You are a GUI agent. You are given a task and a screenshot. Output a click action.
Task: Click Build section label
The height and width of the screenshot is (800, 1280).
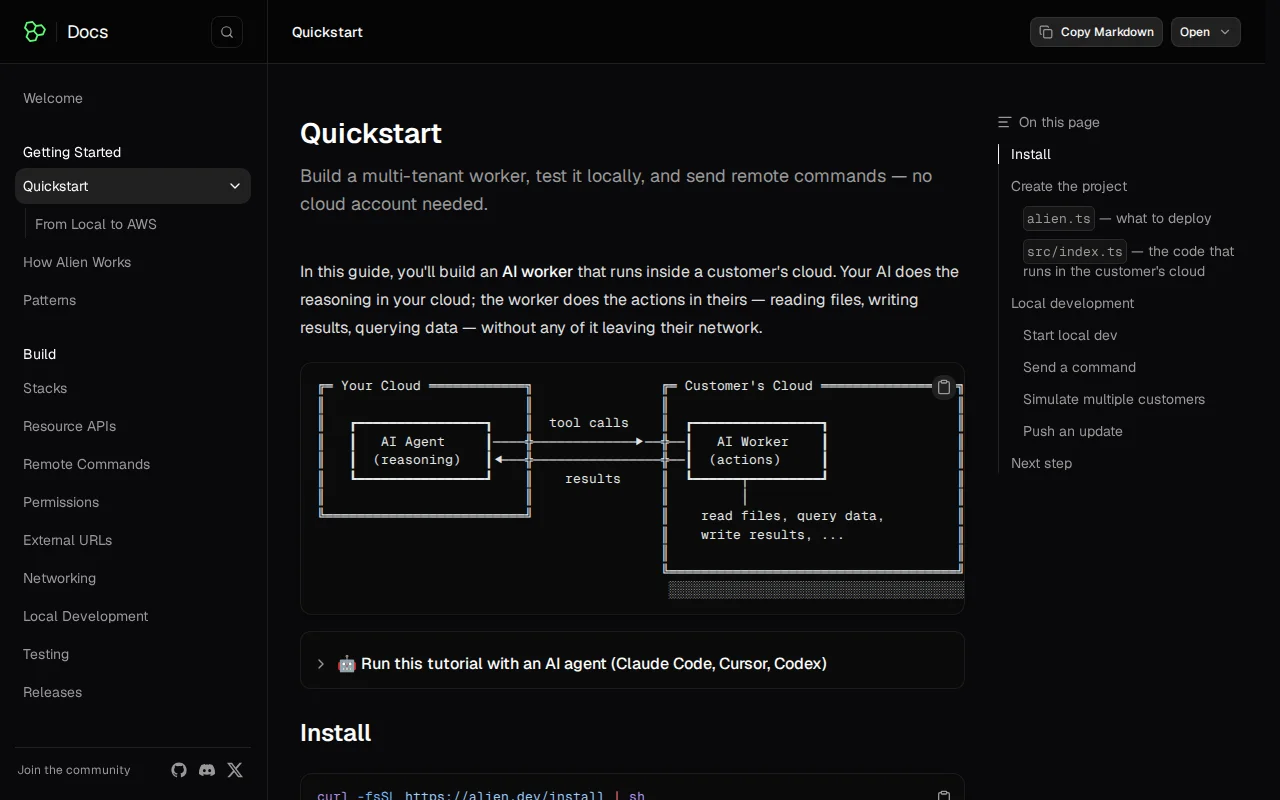[x=40, y=354]
